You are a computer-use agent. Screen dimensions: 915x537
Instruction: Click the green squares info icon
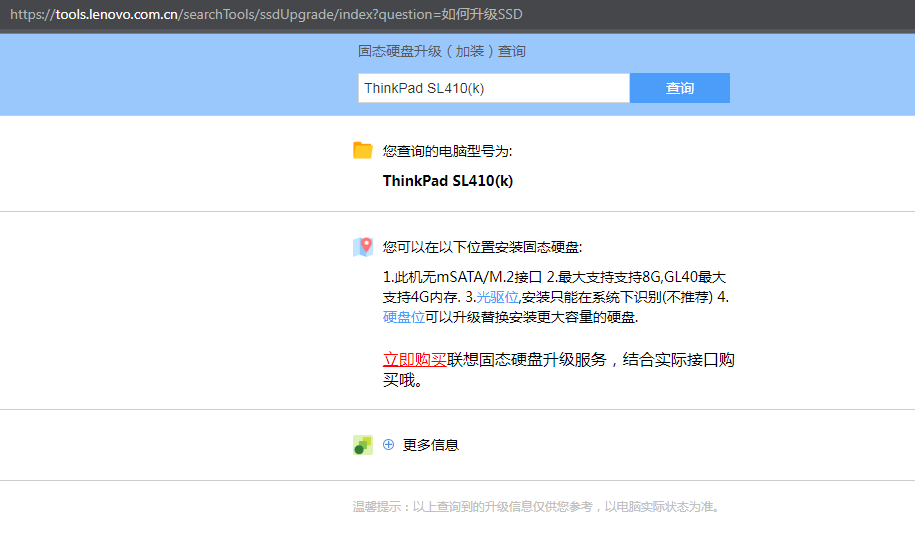click(362, 445)
